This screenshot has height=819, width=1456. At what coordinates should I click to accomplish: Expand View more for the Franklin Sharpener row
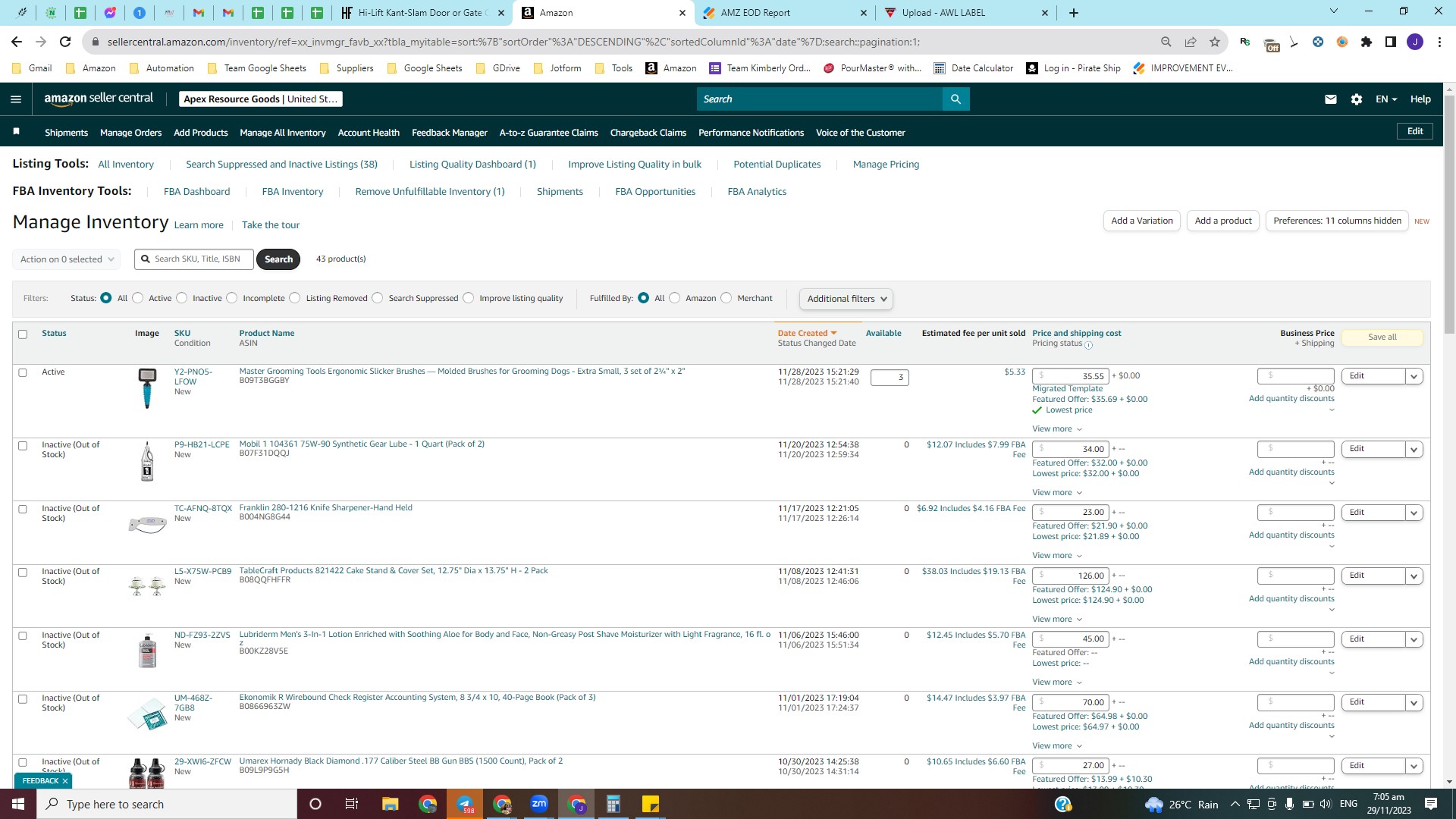[1057, 556]
